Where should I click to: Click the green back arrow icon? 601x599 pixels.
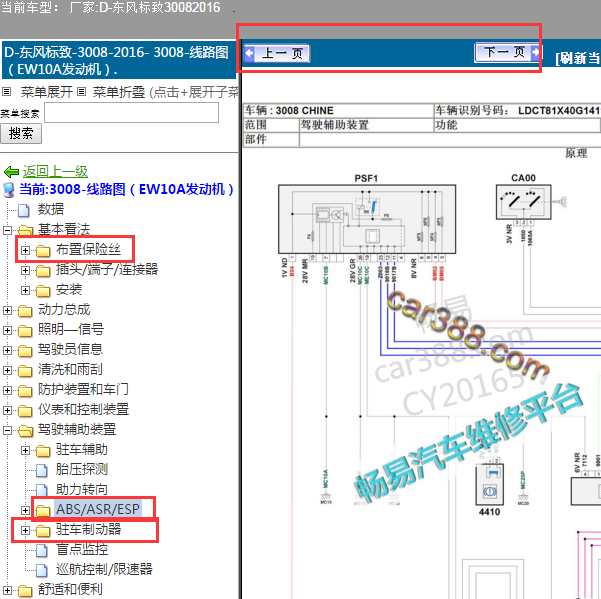[11, 172]
